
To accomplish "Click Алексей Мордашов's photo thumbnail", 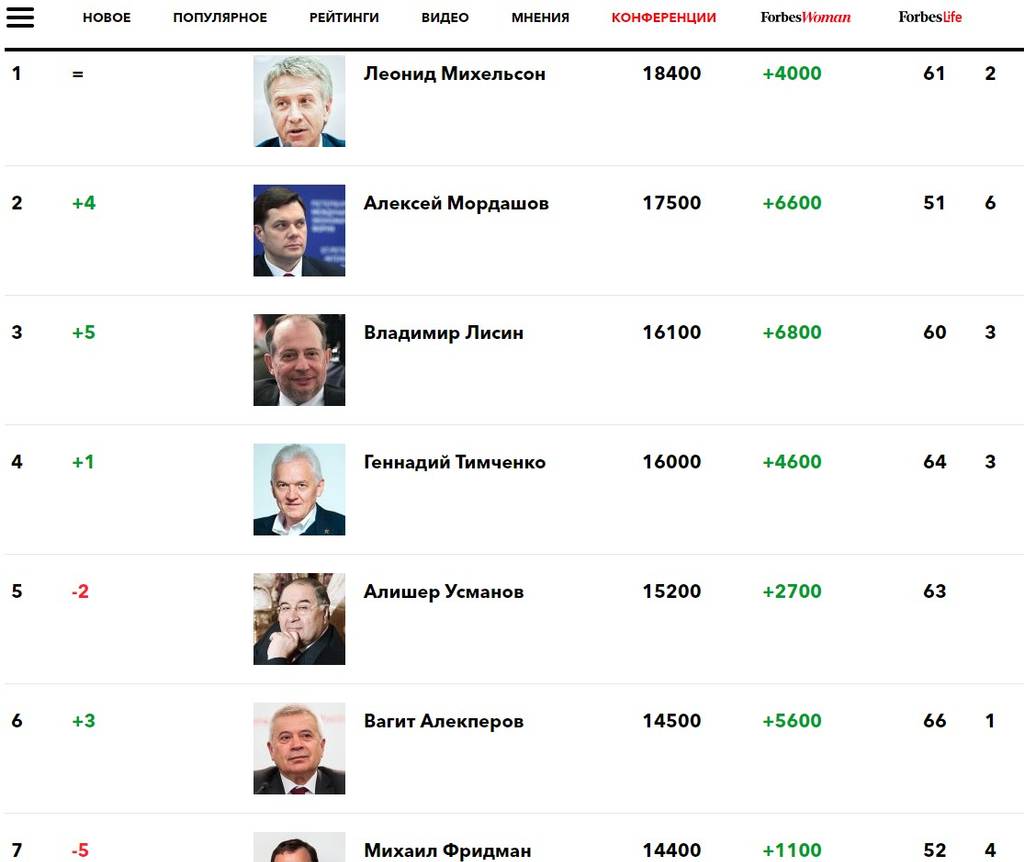I will tap(299, 230).
